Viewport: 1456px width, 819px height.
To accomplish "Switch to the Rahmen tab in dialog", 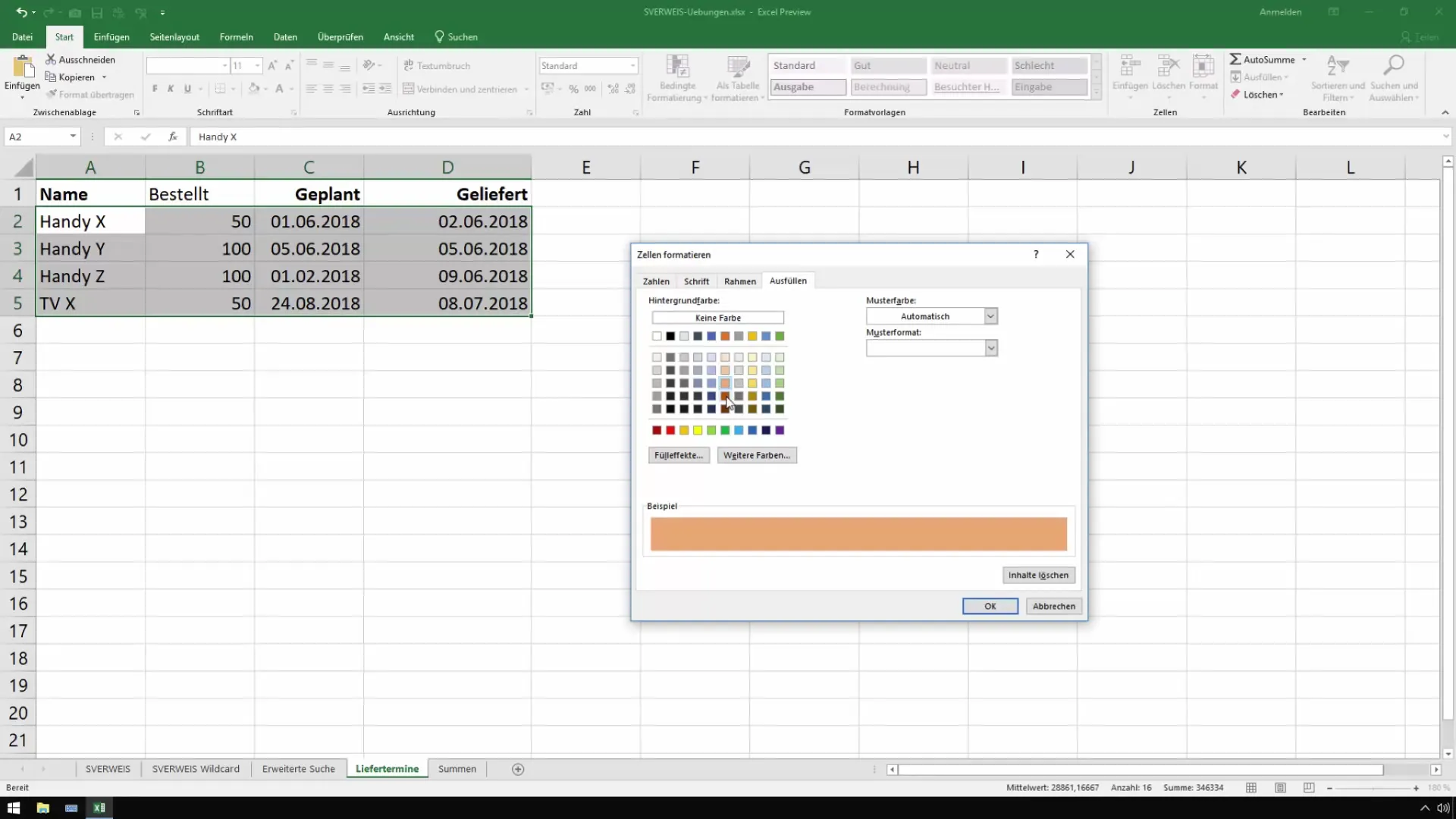I will 740,281.
